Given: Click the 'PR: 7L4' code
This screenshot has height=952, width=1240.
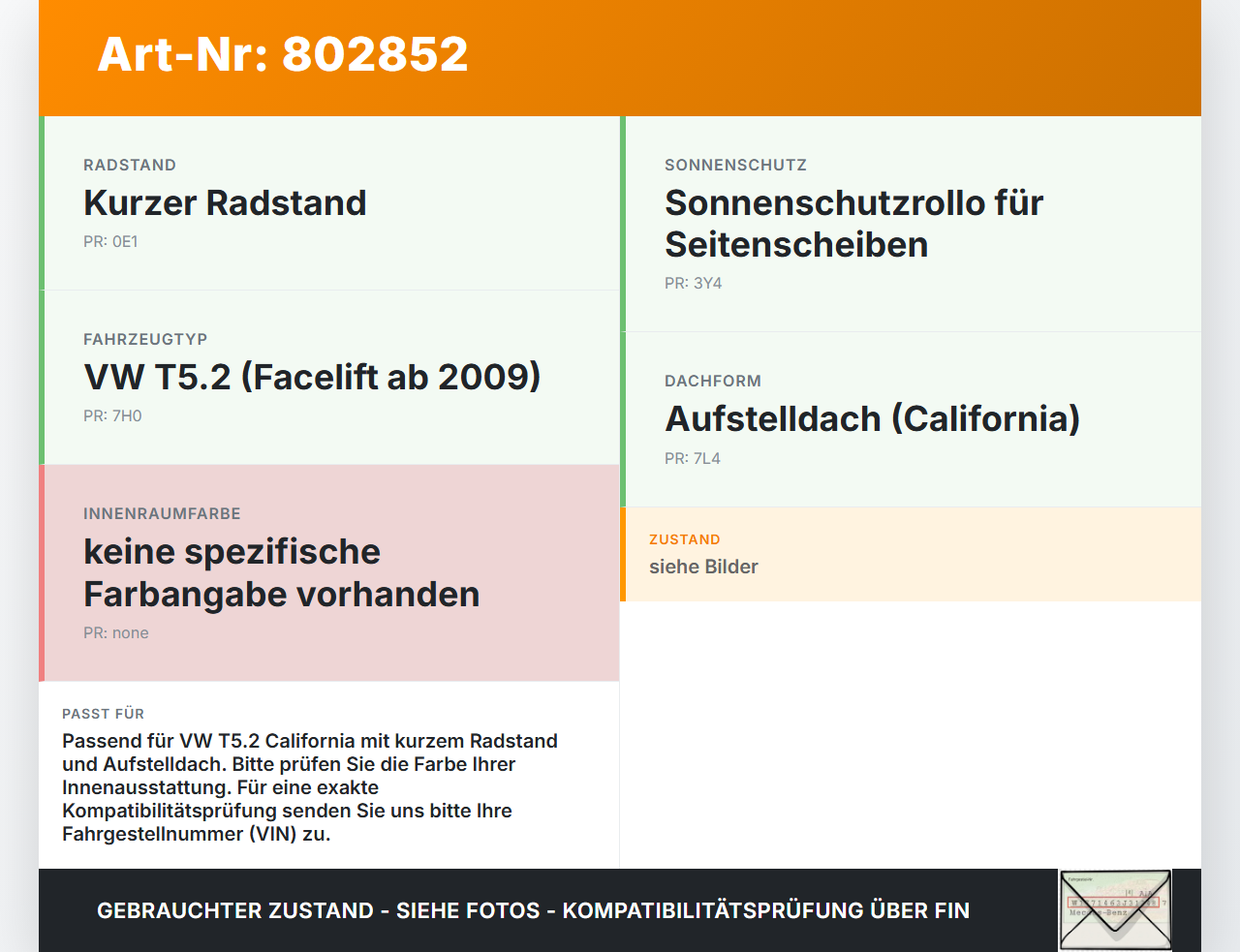Looking at the screenshot, I should coord(693,458).
